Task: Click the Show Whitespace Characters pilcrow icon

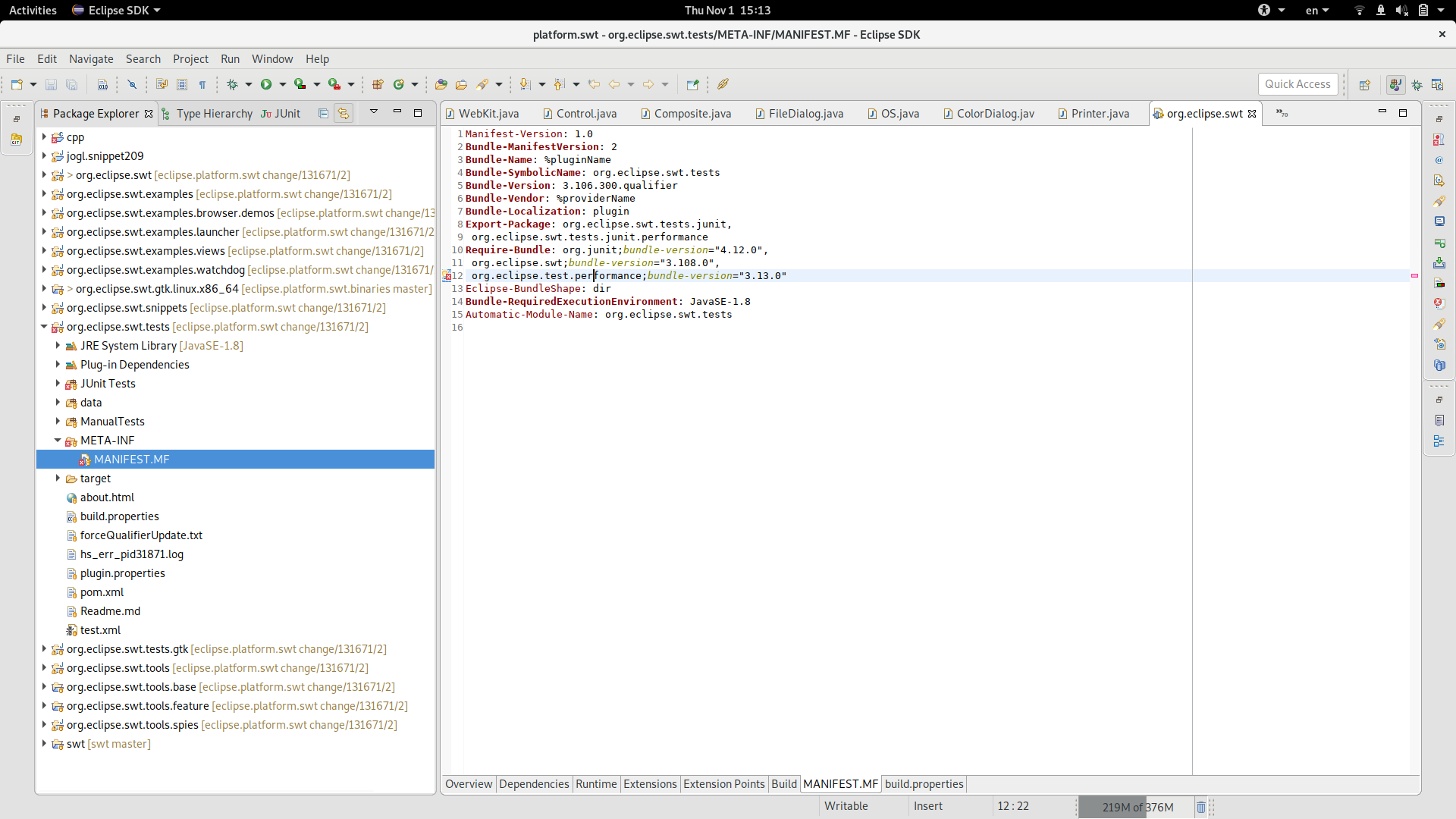Action: click(202, 84)
